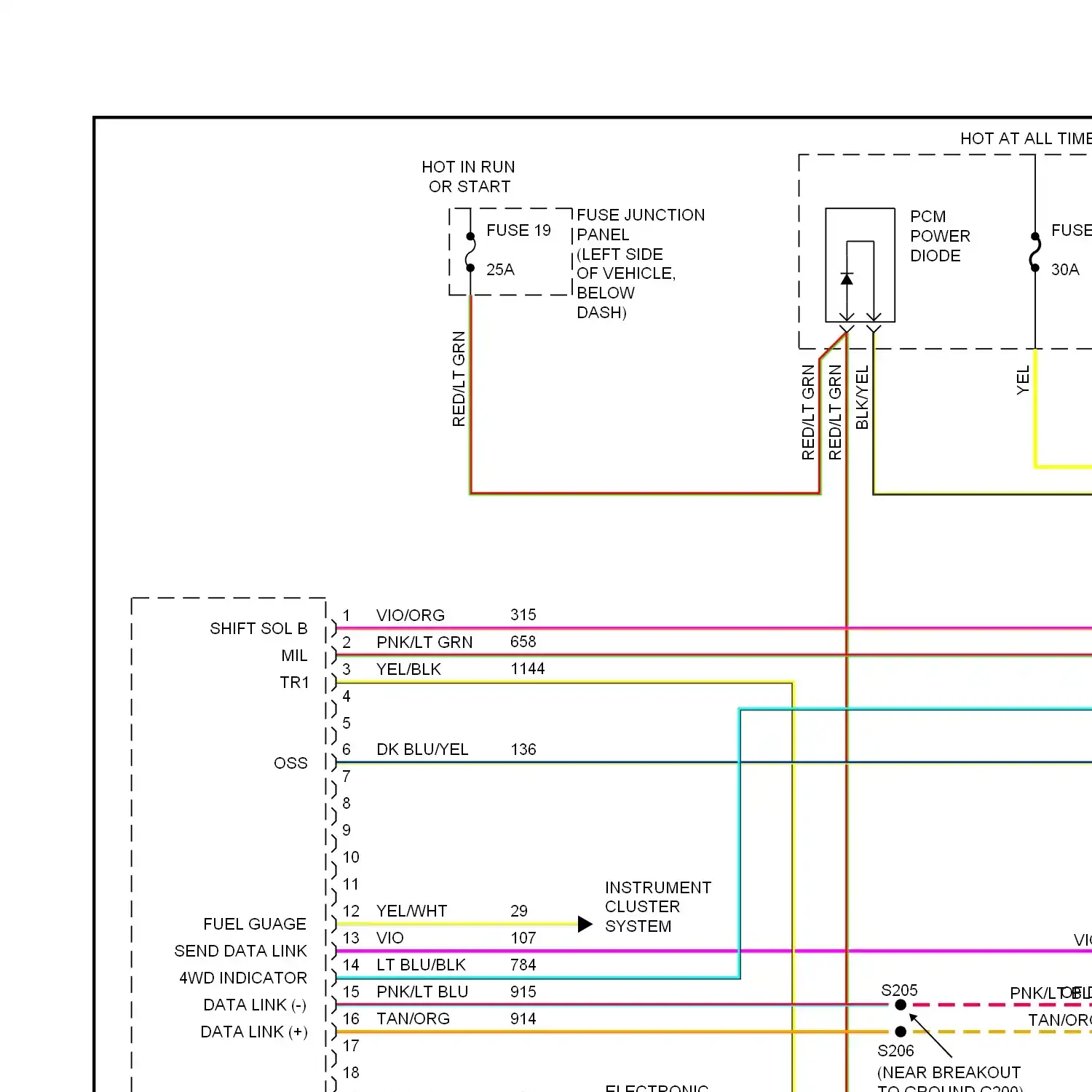Select the S206 splice label
The width and height of the screenshot is (1092, 1092).
click(895, 1051)
